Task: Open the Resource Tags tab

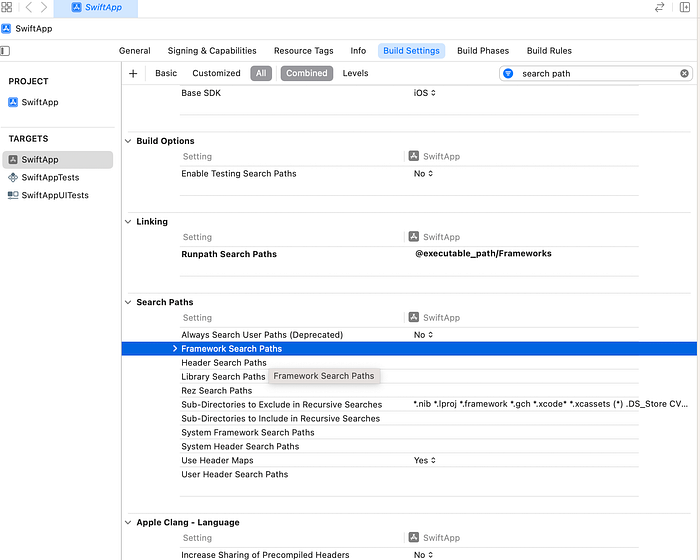Action: [304, 51]
